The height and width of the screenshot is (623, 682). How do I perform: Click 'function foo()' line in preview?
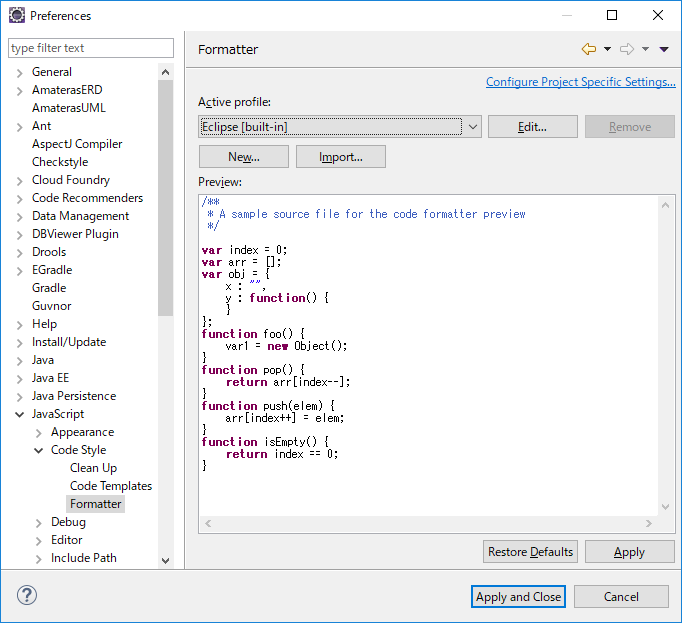click(253, 334)
